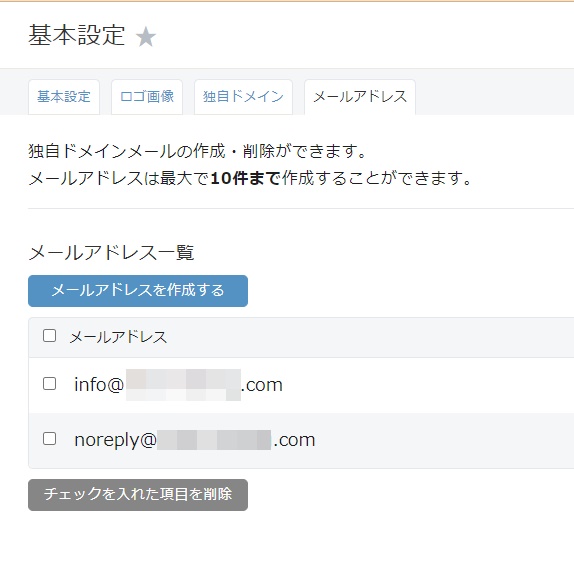
Task: Click the 基本設定 page heading
Action: click(x=77, y=36)
